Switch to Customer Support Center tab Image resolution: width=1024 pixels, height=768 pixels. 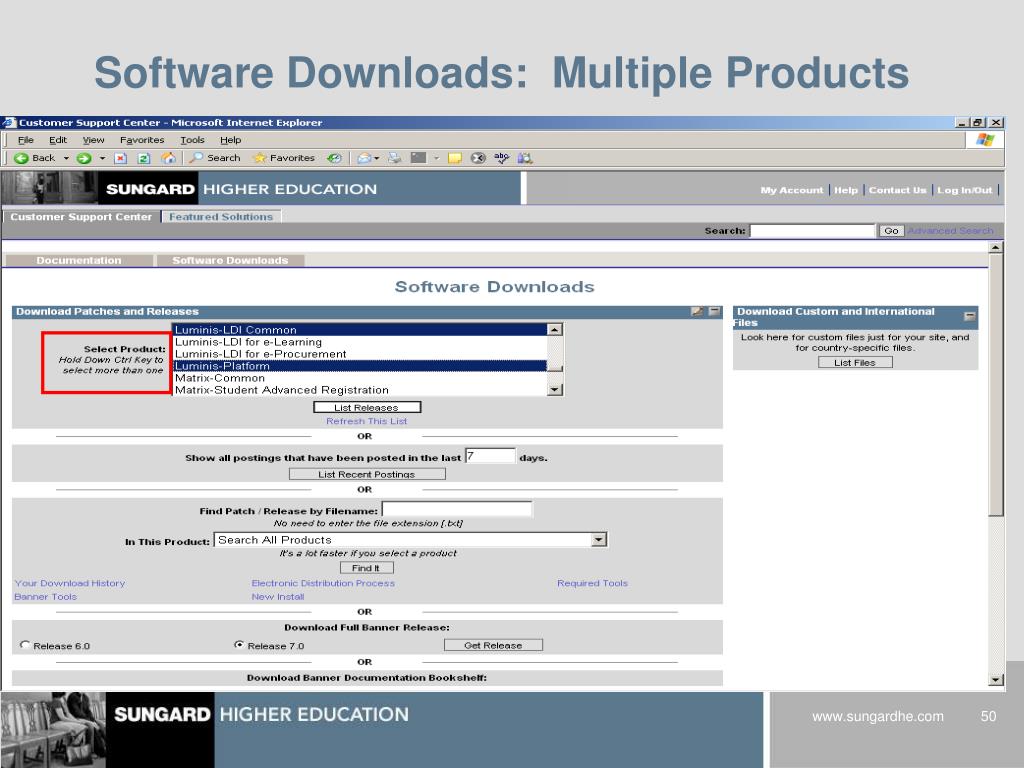[81, 216]
